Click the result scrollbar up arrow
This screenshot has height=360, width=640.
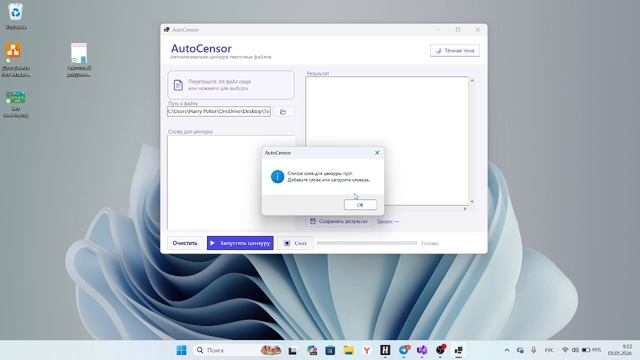(472, 80)
